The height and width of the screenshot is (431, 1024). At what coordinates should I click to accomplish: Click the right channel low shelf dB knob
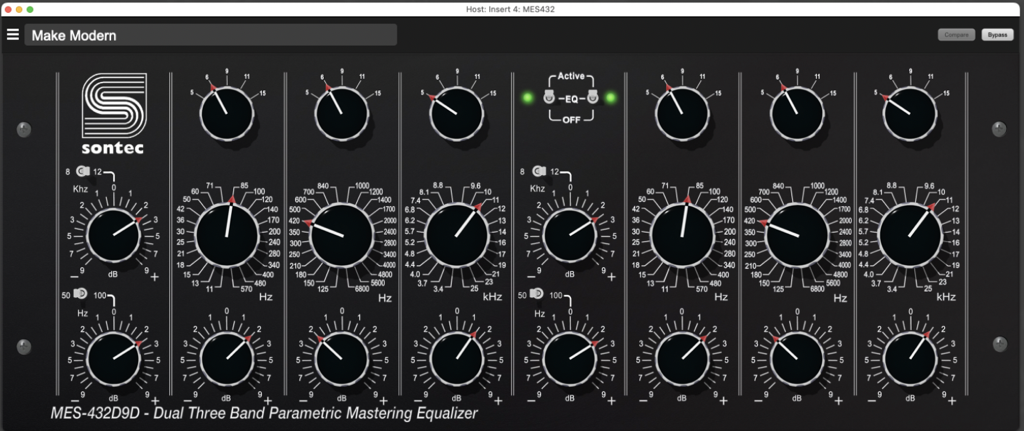pyautogui.click(x=569, y=359)
